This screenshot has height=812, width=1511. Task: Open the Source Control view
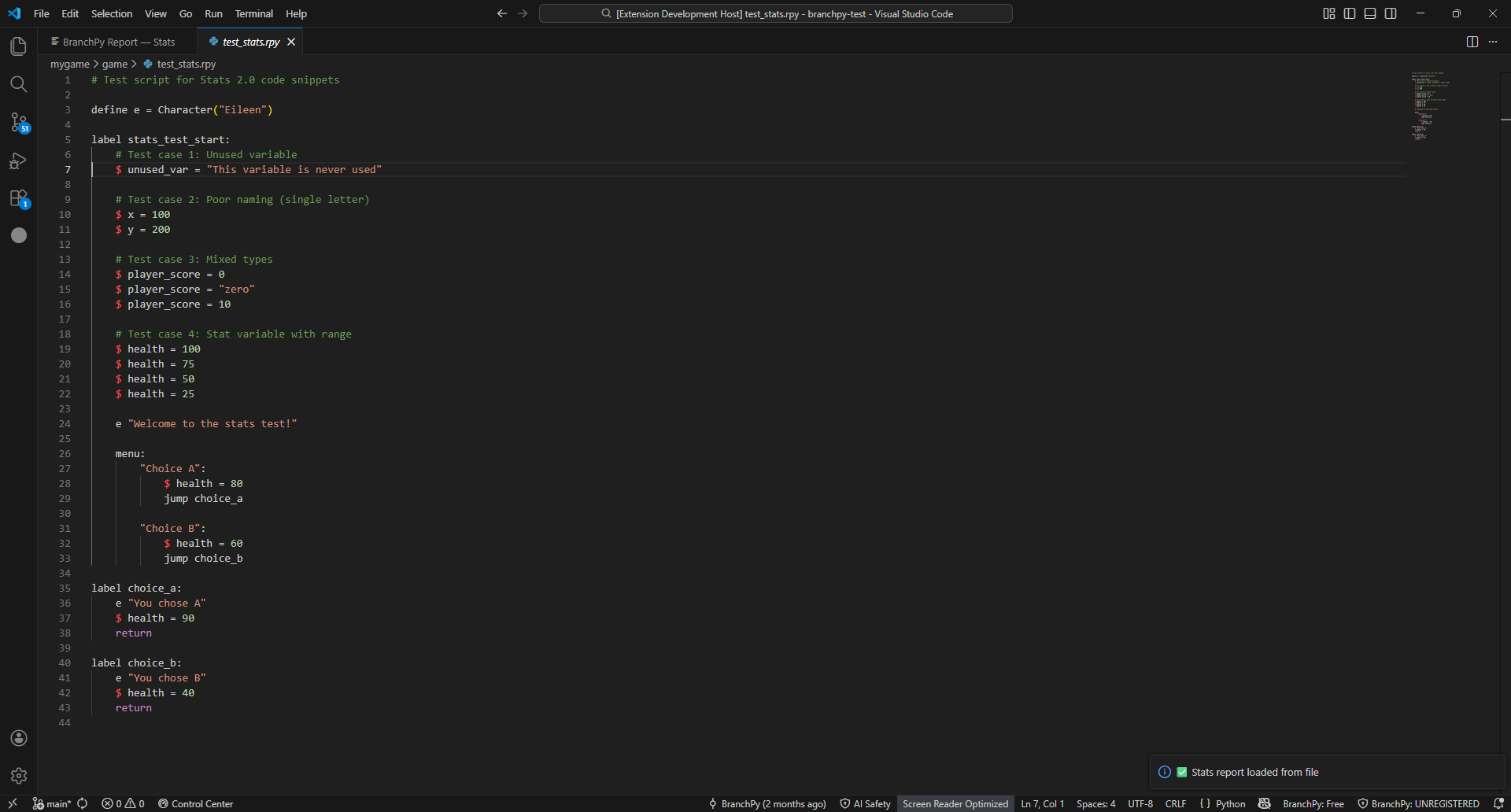click(x=19, y=122)
